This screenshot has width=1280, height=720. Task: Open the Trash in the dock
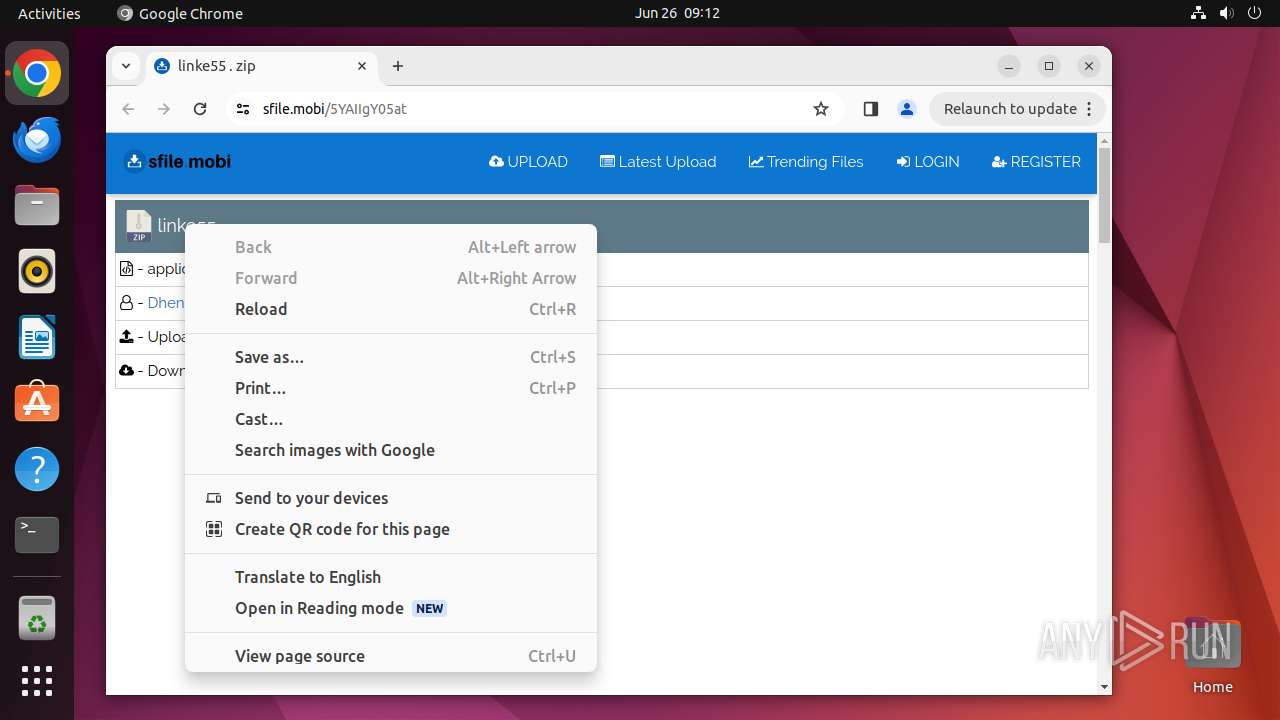point(37,618)
